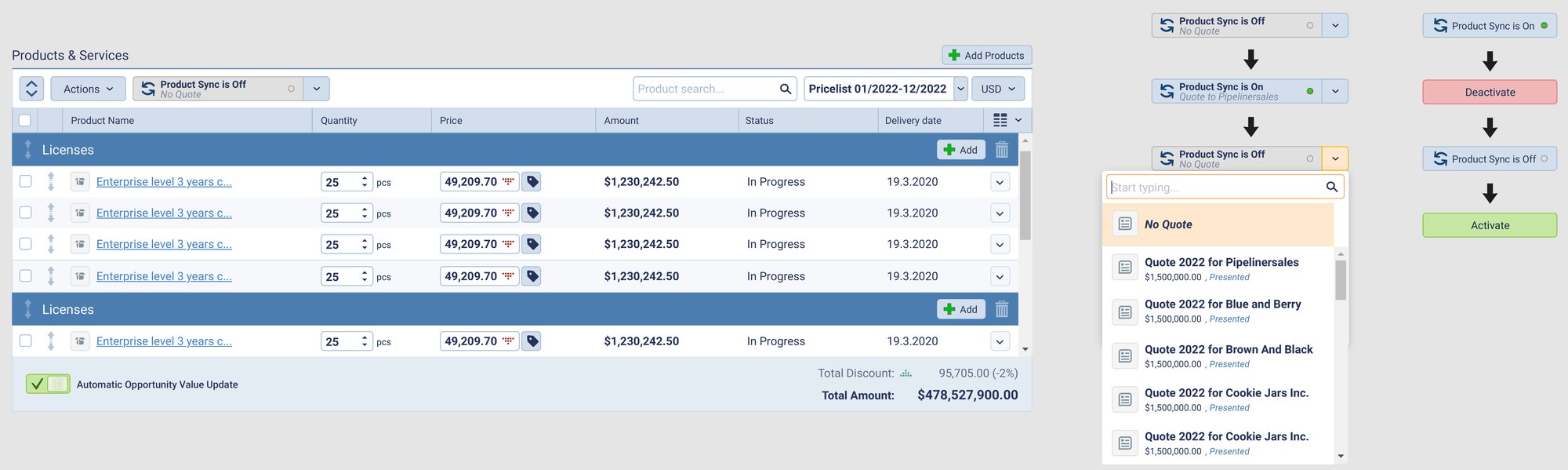The height and width of the screenshot is (470, 1568).
Task: Open the Actions dropdown
Action: click(x=88, y=89)
